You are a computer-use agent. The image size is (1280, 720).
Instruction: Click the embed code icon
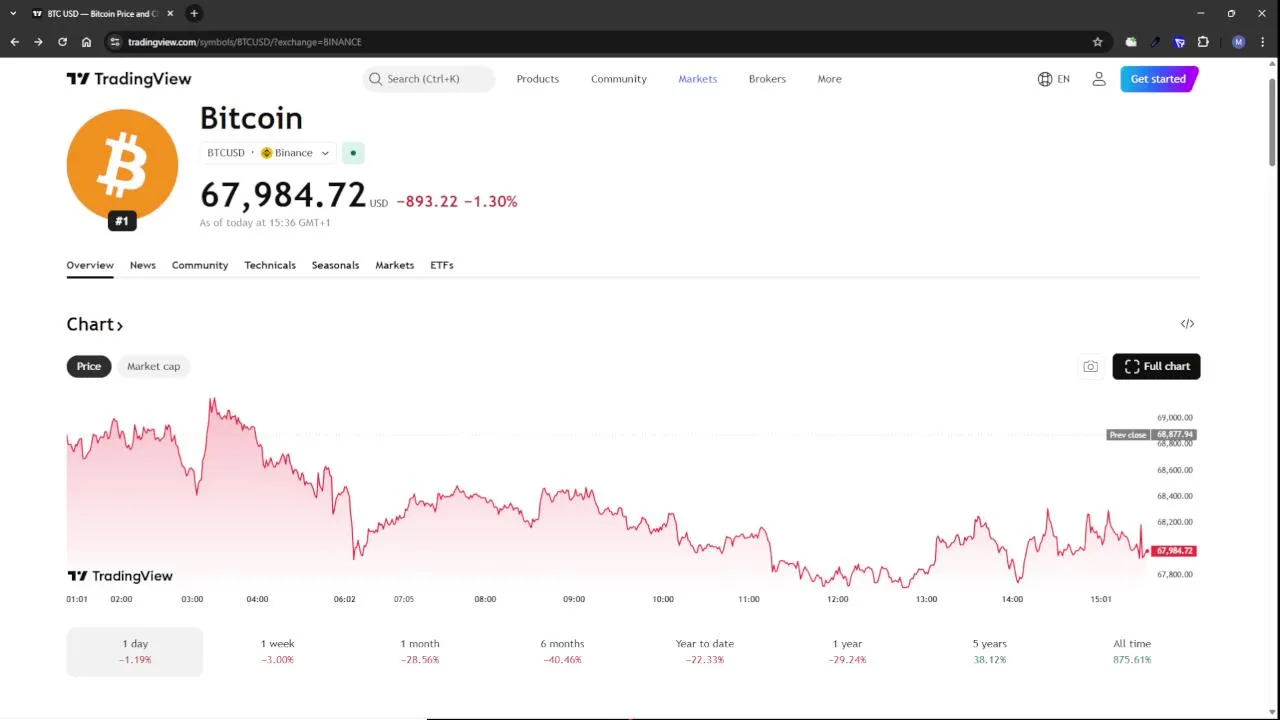click(x=1187, y=324)
